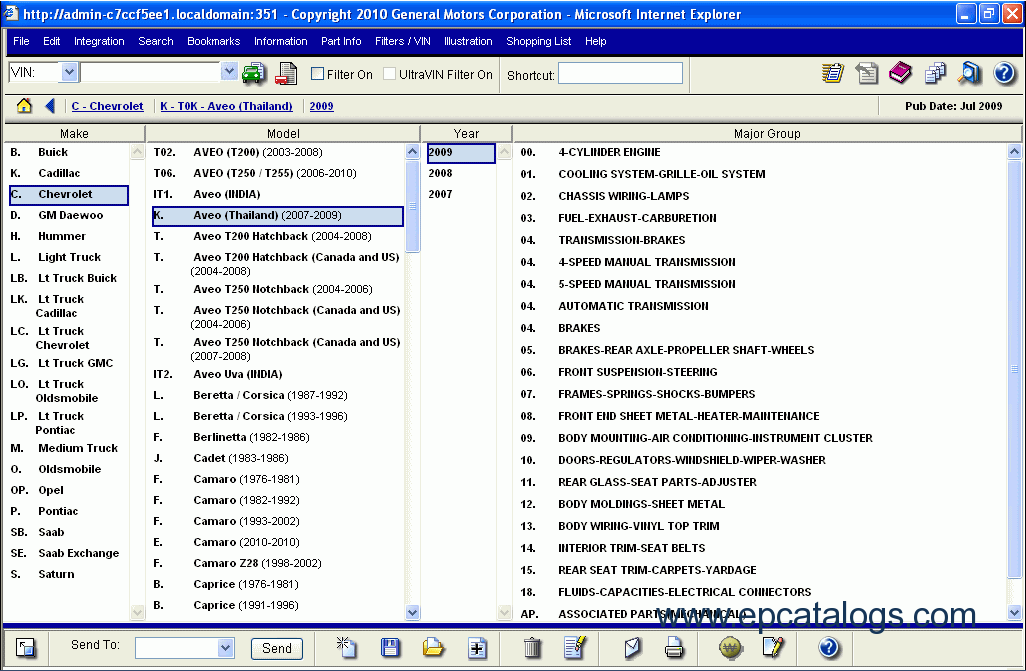This screenshot has height=671, width=1026.
Task: Click the gray list page icon in top toolbar
Action: point(866,73)
